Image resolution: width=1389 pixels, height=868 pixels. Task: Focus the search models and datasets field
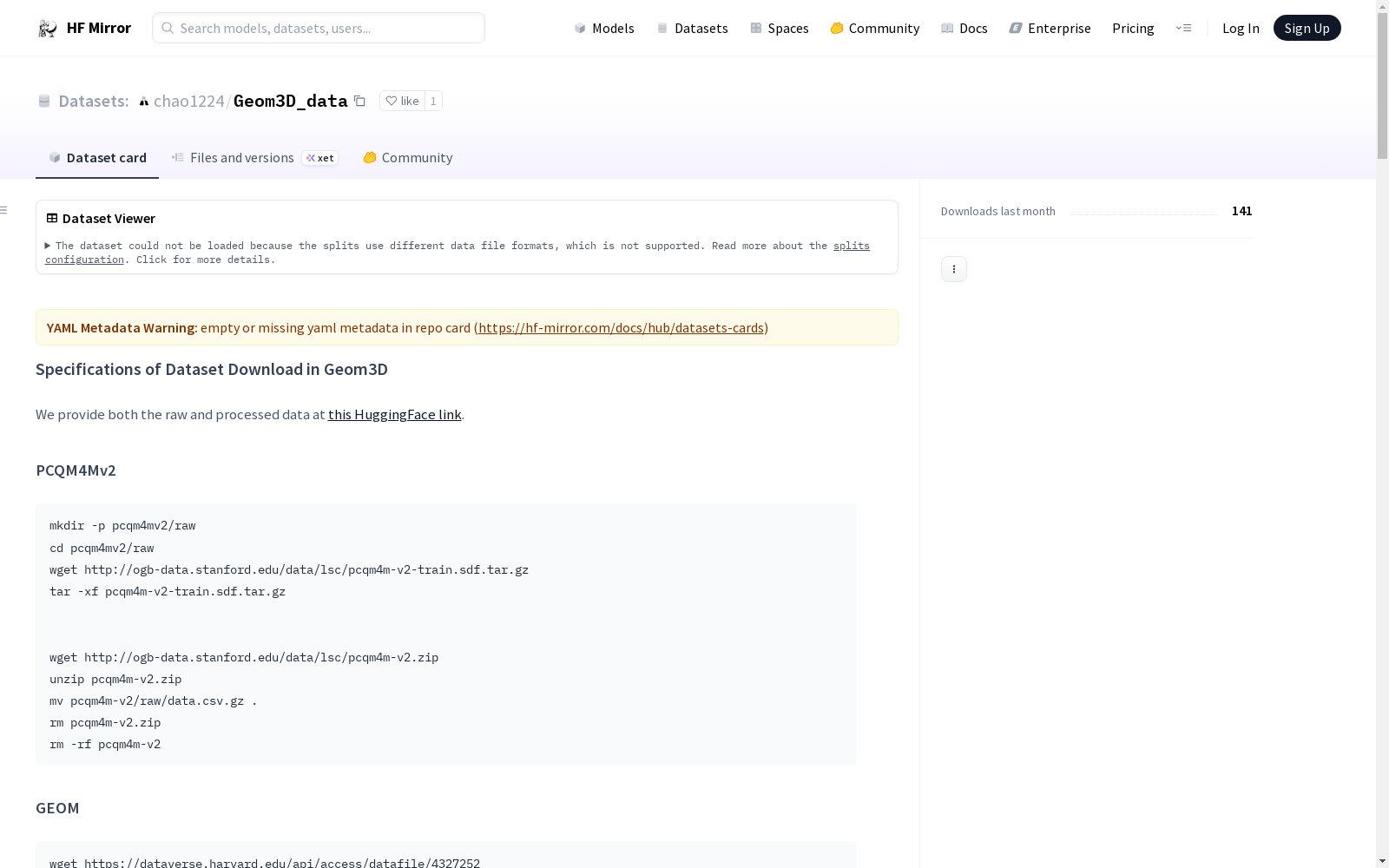coord(319,28)
